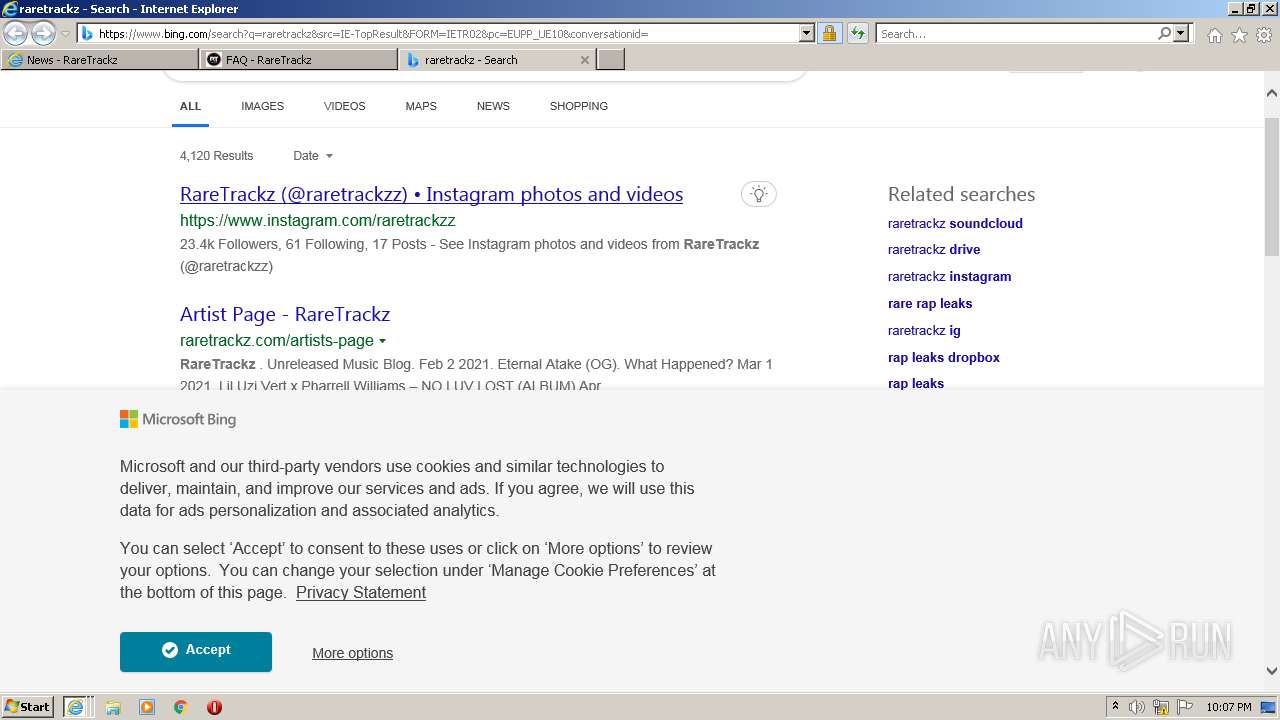
Task: Go forward with the browser Forward arrow
Action: (x=43, y=34)
